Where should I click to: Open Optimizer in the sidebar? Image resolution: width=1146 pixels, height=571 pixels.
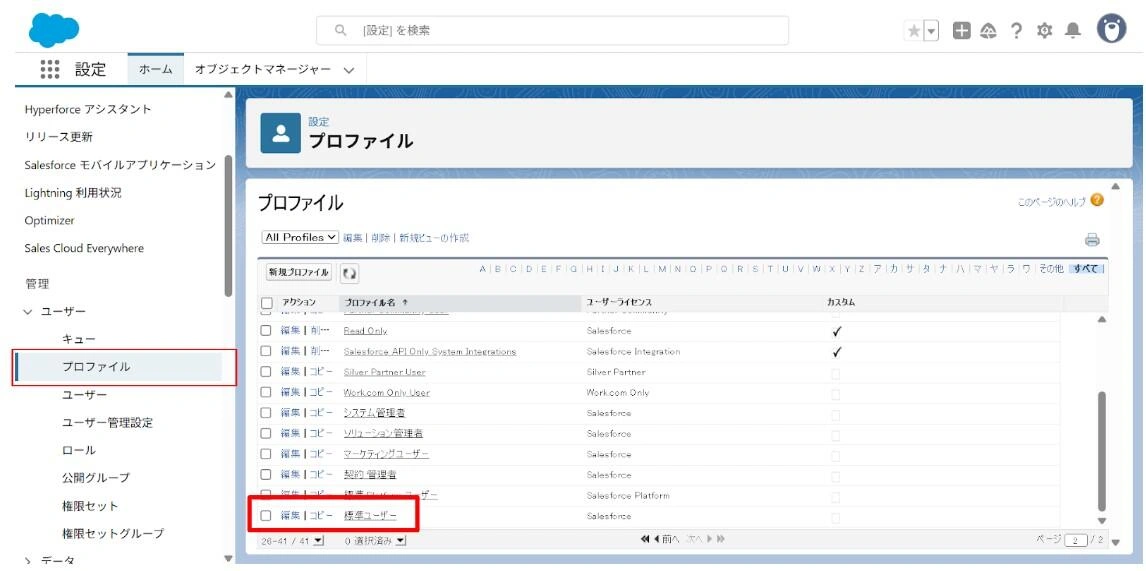(50, 220)
